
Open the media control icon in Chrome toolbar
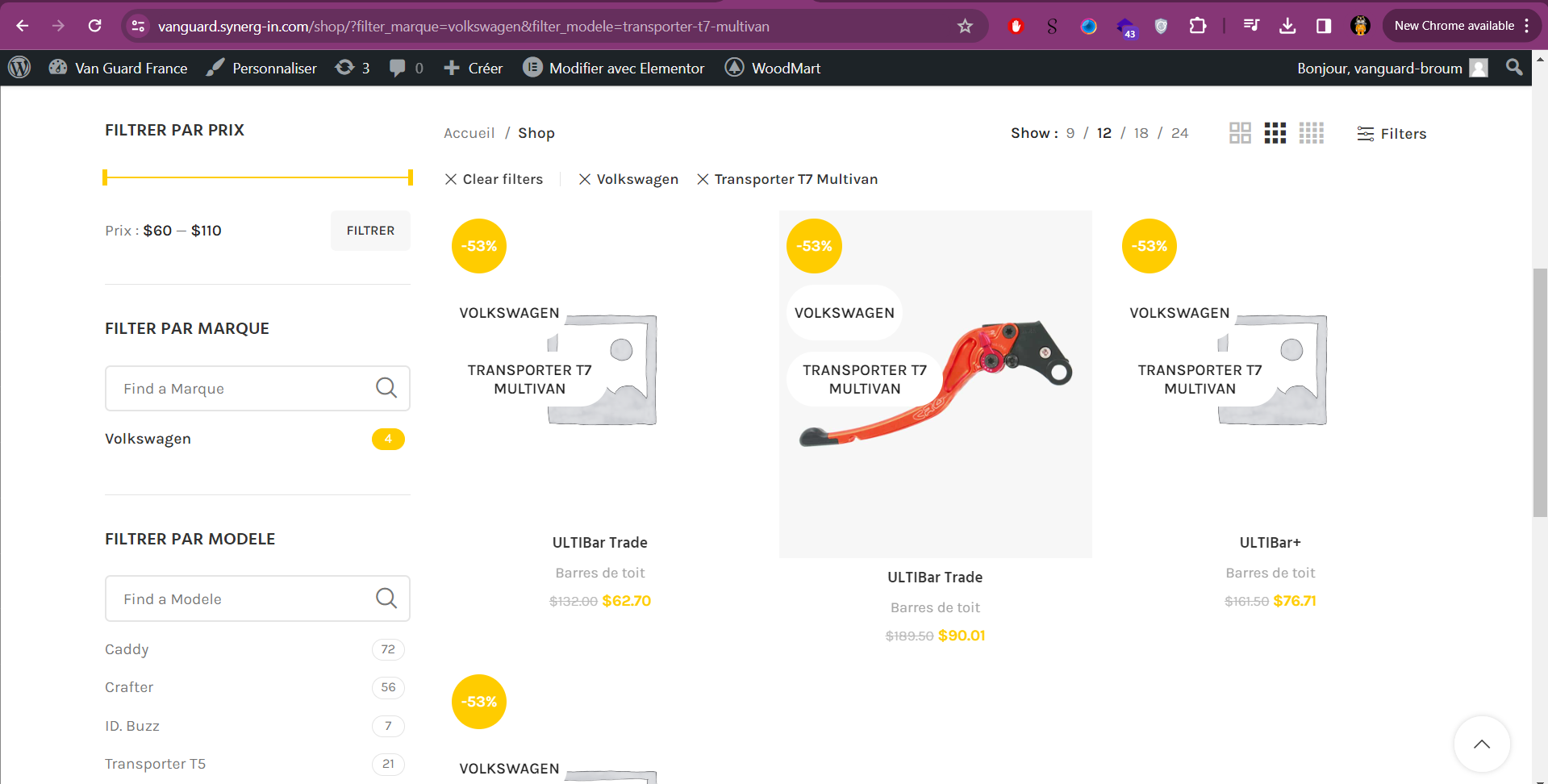pyautogui.click(x=1251, y=26)
